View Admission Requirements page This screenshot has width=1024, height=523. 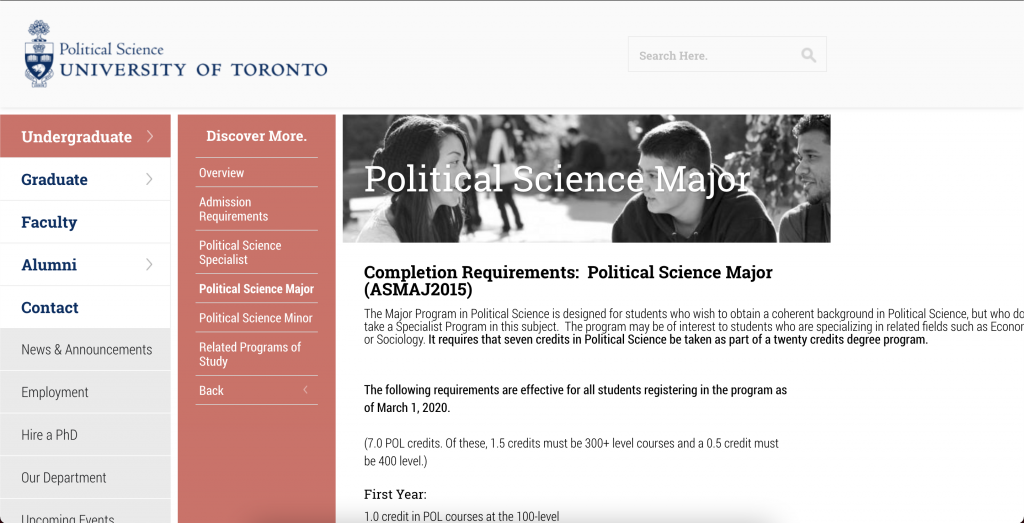(x=233, y=209)
